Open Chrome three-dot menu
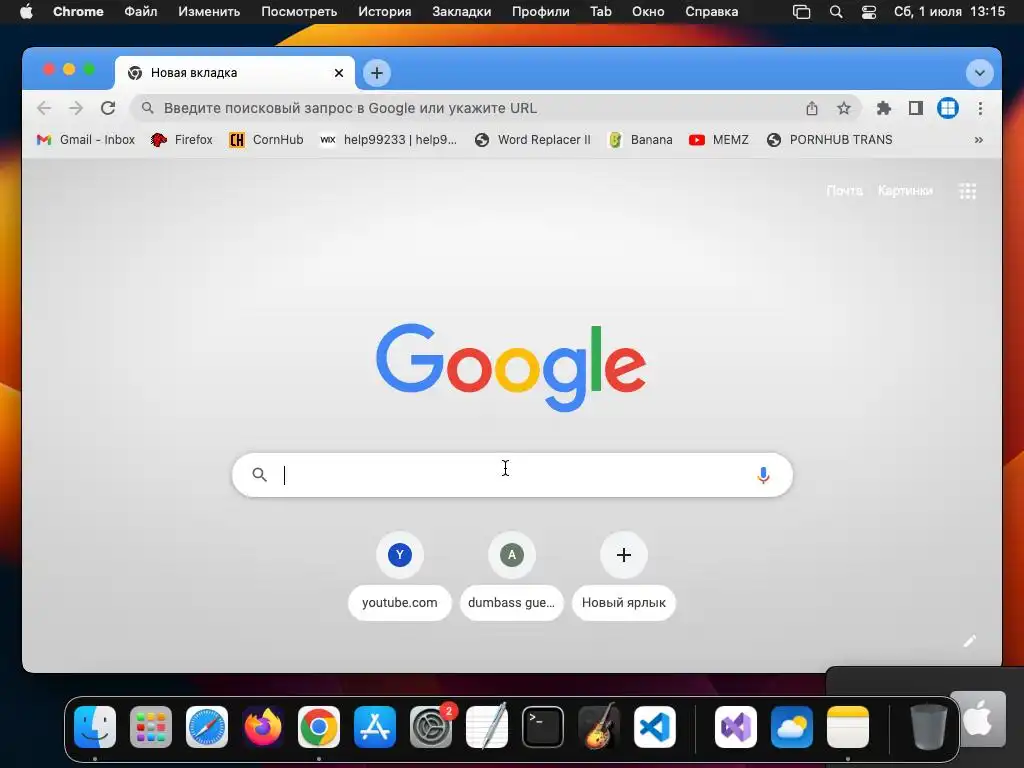The height and width of the screenshot is (768, 1024). 980,108
